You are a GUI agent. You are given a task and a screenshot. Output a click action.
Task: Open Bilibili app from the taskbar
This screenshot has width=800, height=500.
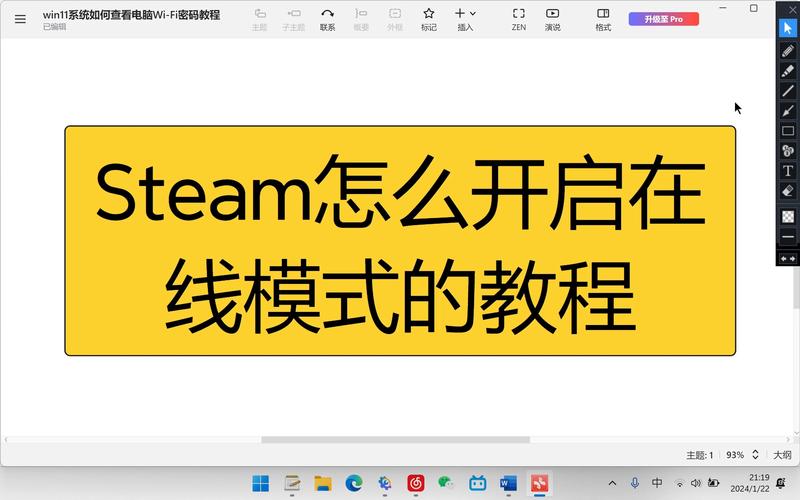coord(478,483)
